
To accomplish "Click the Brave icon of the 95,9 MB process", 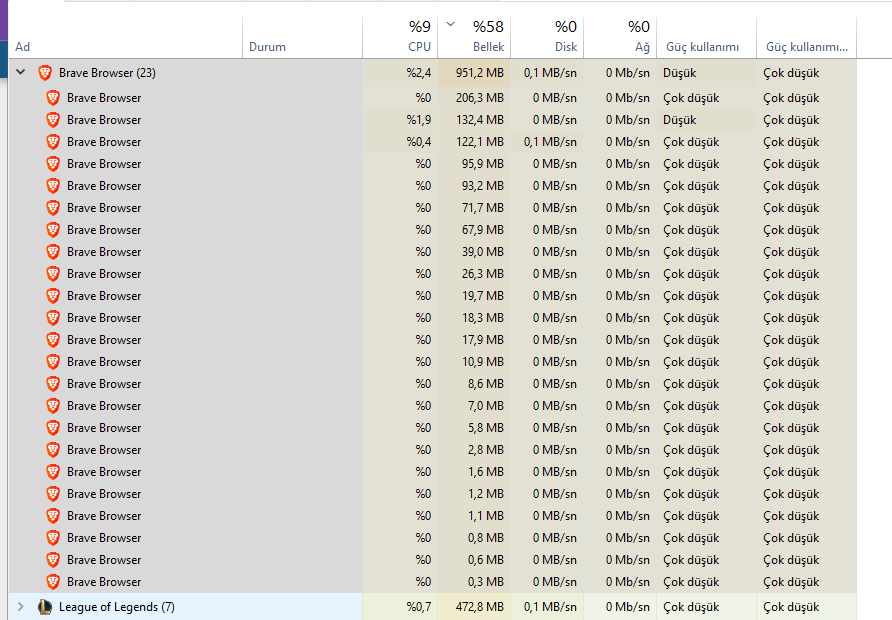I will (53, 164).
